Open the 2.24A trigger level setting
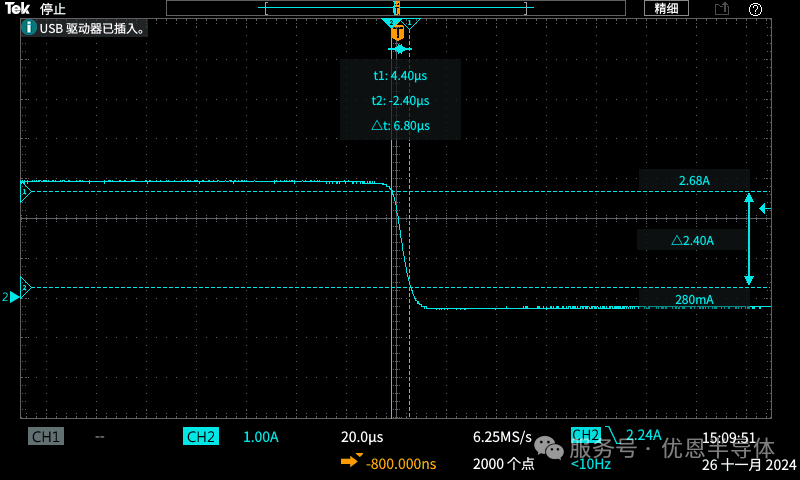The width and height of the screenshot is (800, 480). tap(643, 434)
